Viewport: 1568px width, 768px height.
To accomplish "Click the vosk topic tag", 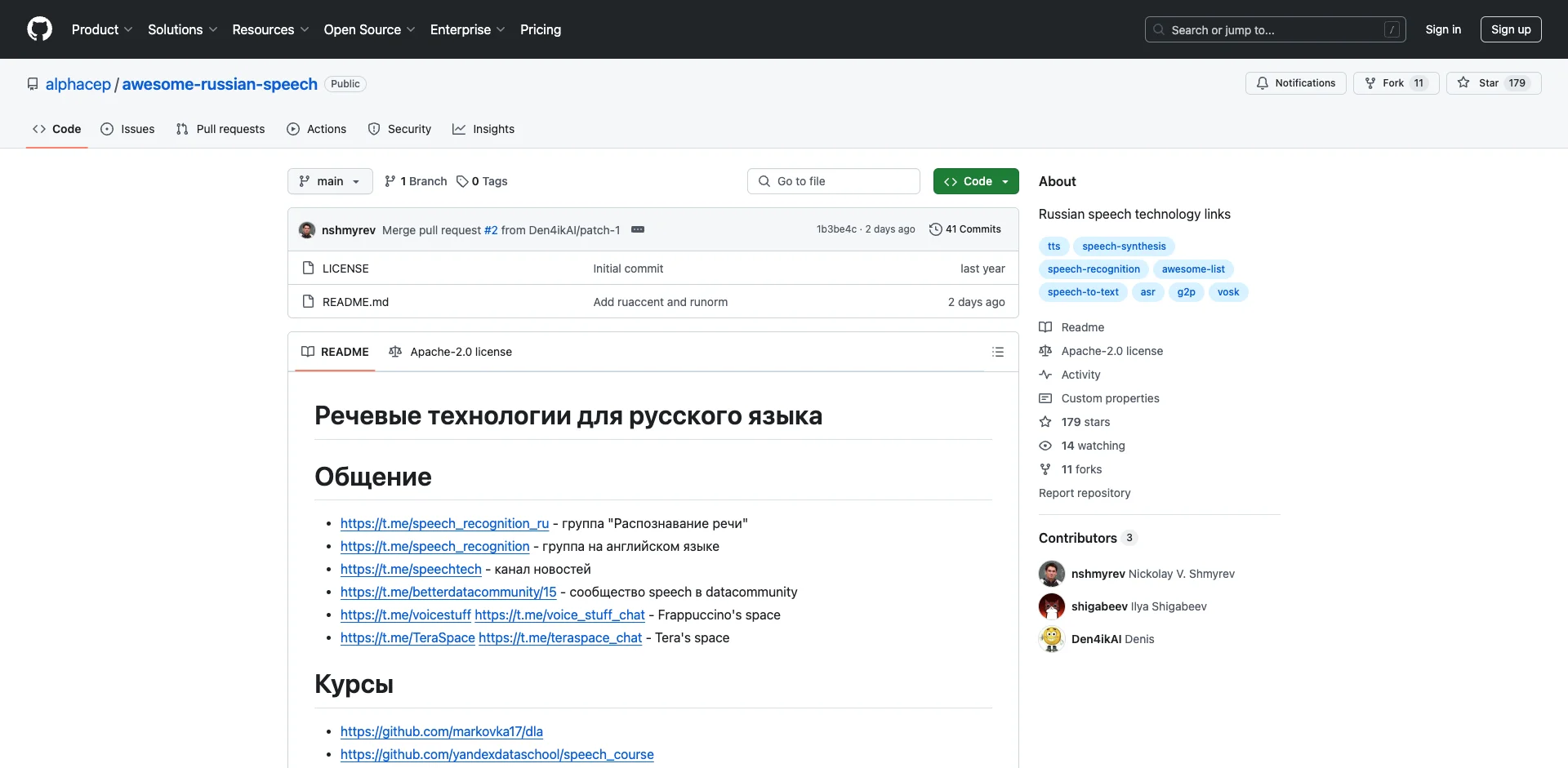I will 1228,292.
